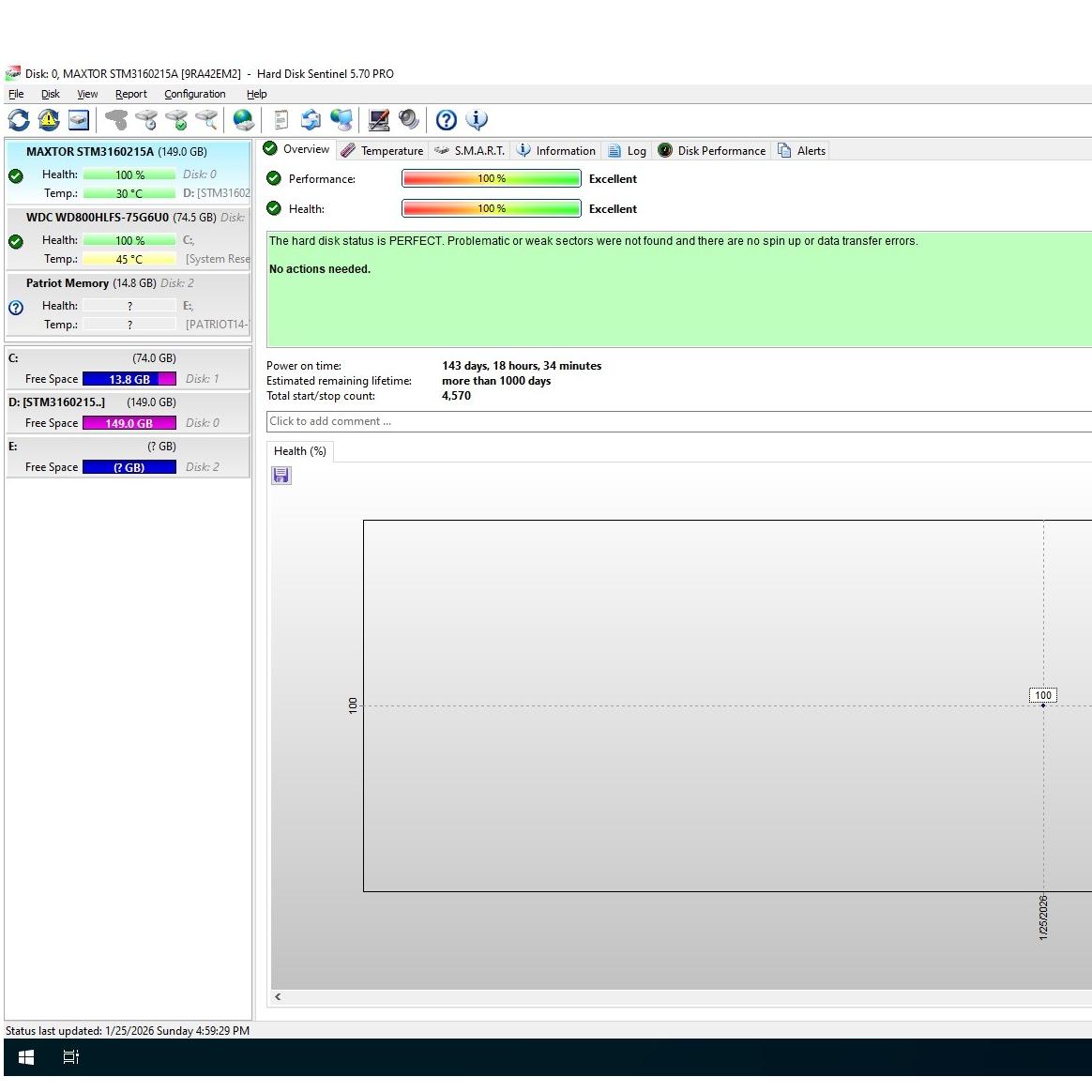1092x1092 pixels.
Task: Click the speaker sound toolbar icon
Action: 409,120
